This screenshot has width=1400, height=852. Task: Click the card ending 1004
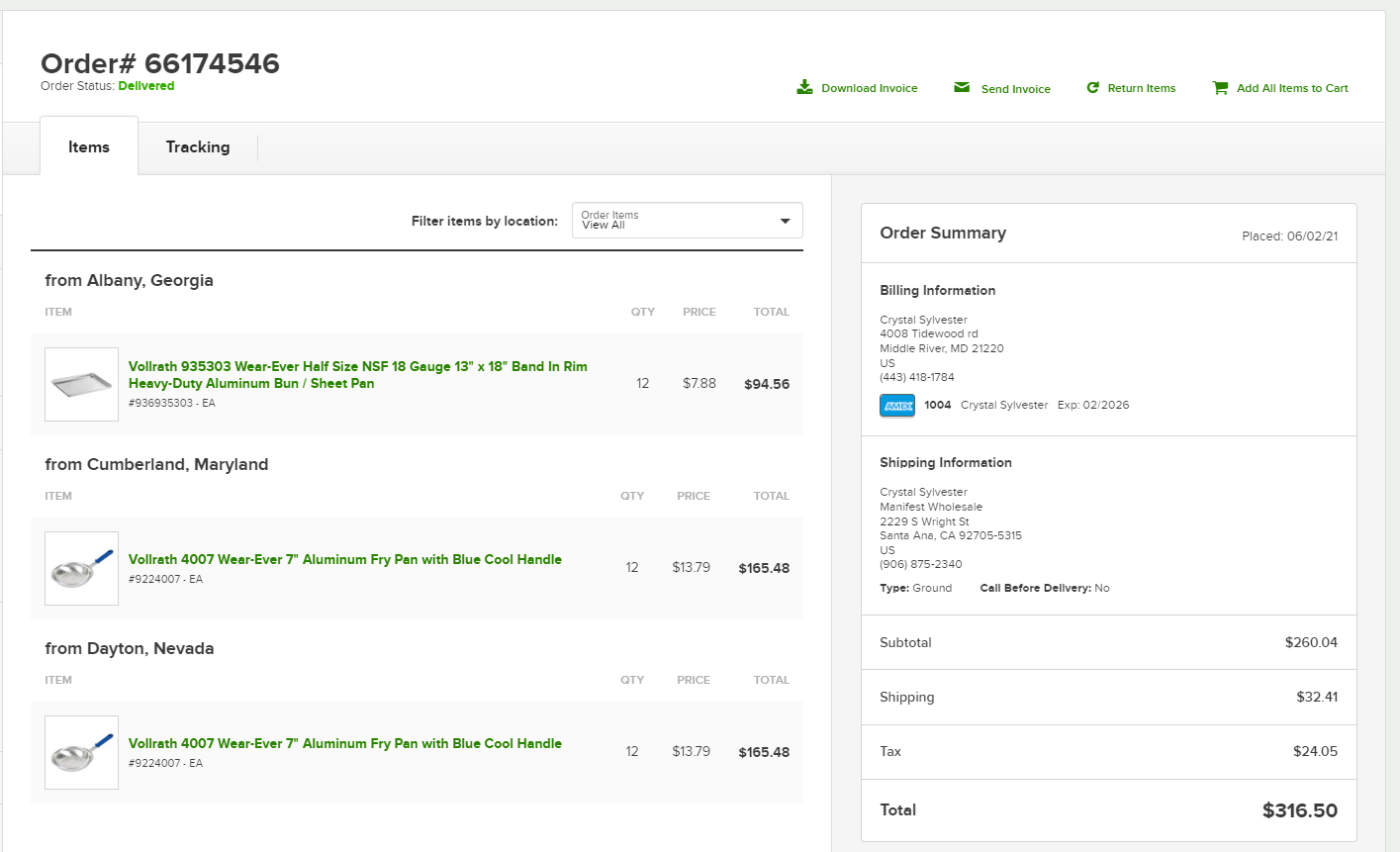click(938, 405)
